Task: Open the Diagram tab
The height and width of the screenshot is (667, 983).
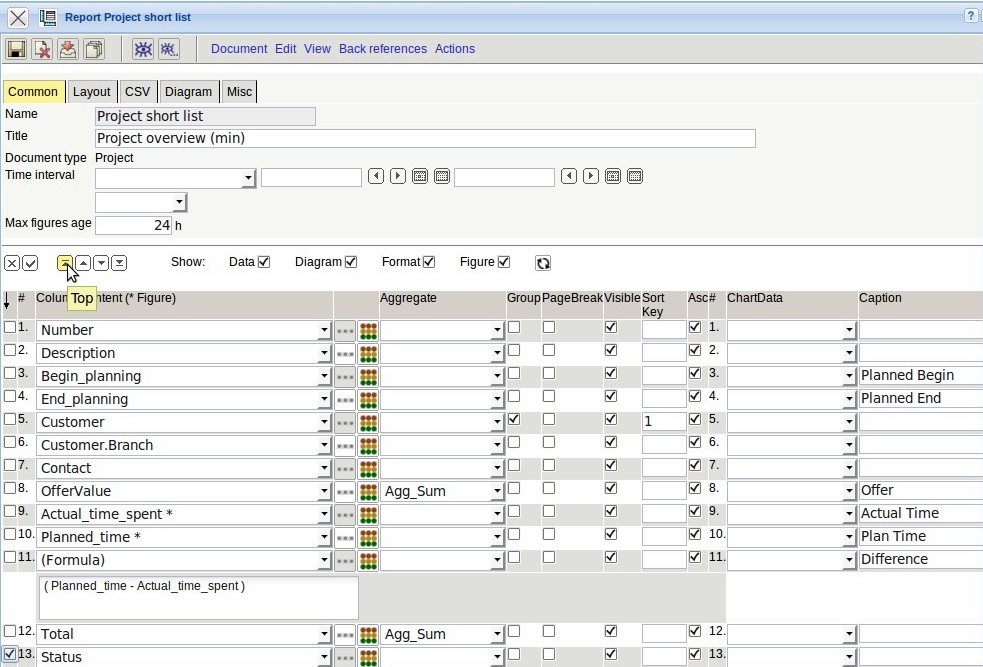Action: 188,92
